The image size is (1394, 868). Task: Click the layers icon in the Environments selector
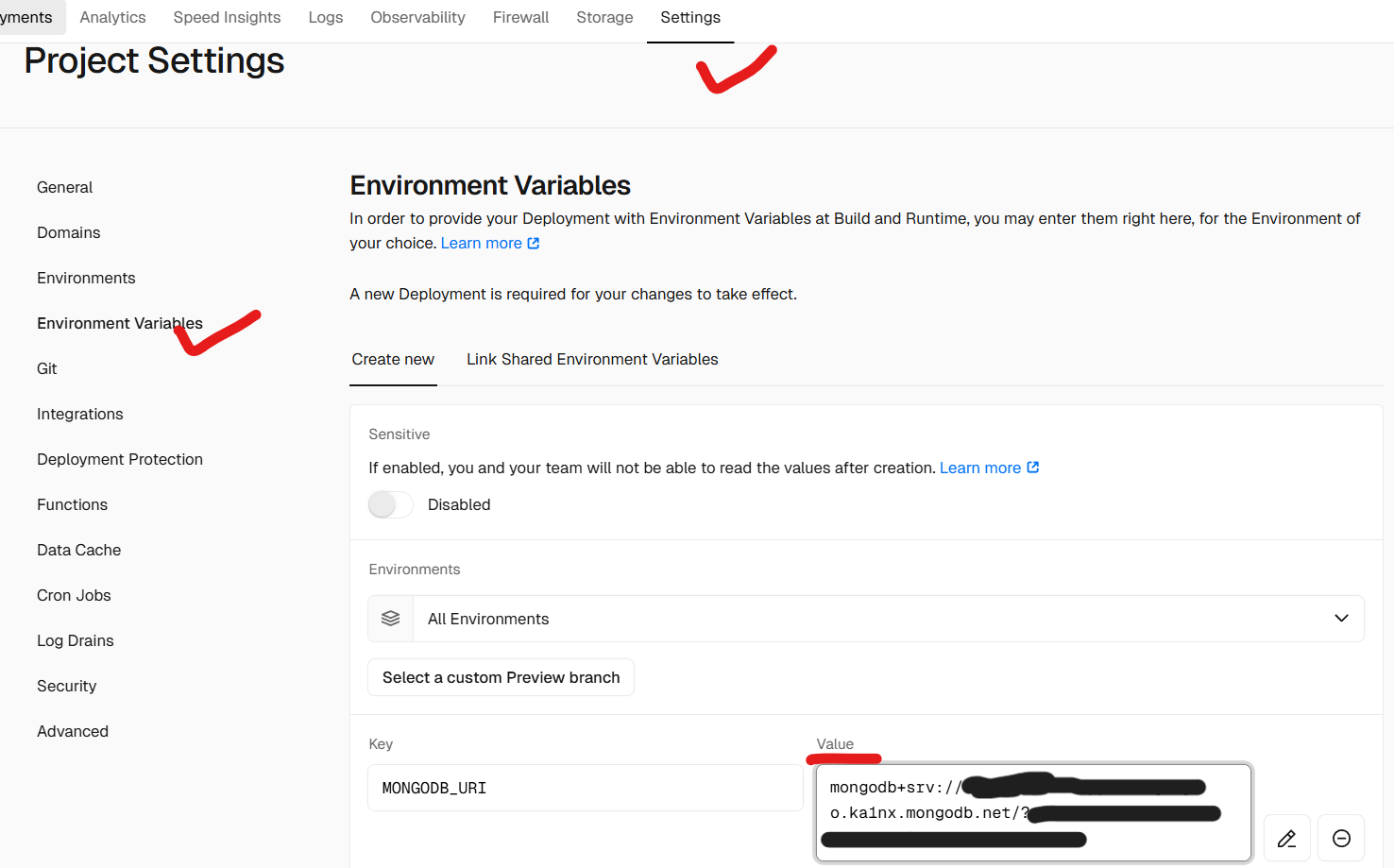point(390,619)
